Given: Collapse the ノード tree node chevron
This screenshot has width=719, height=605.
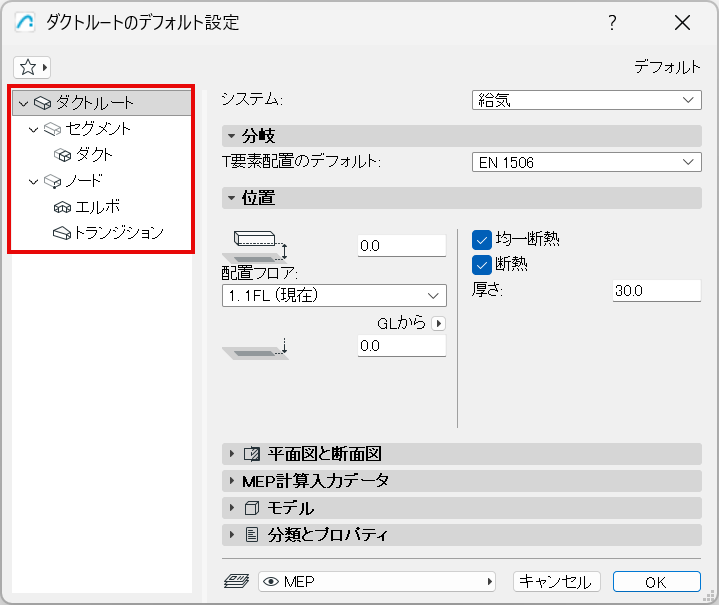Looking at the screenshot, I should click(x=33, y=182).
